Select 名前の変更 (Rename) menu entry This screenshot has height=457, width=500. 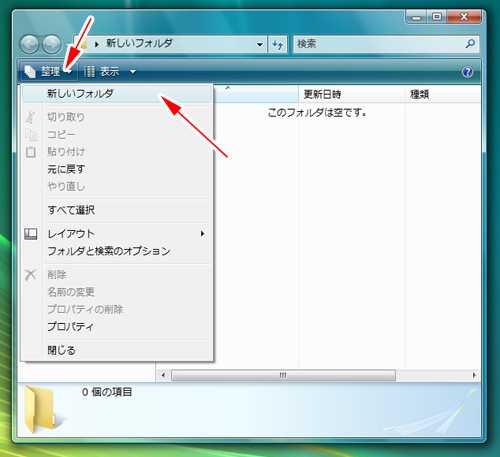tap(117, 292)
